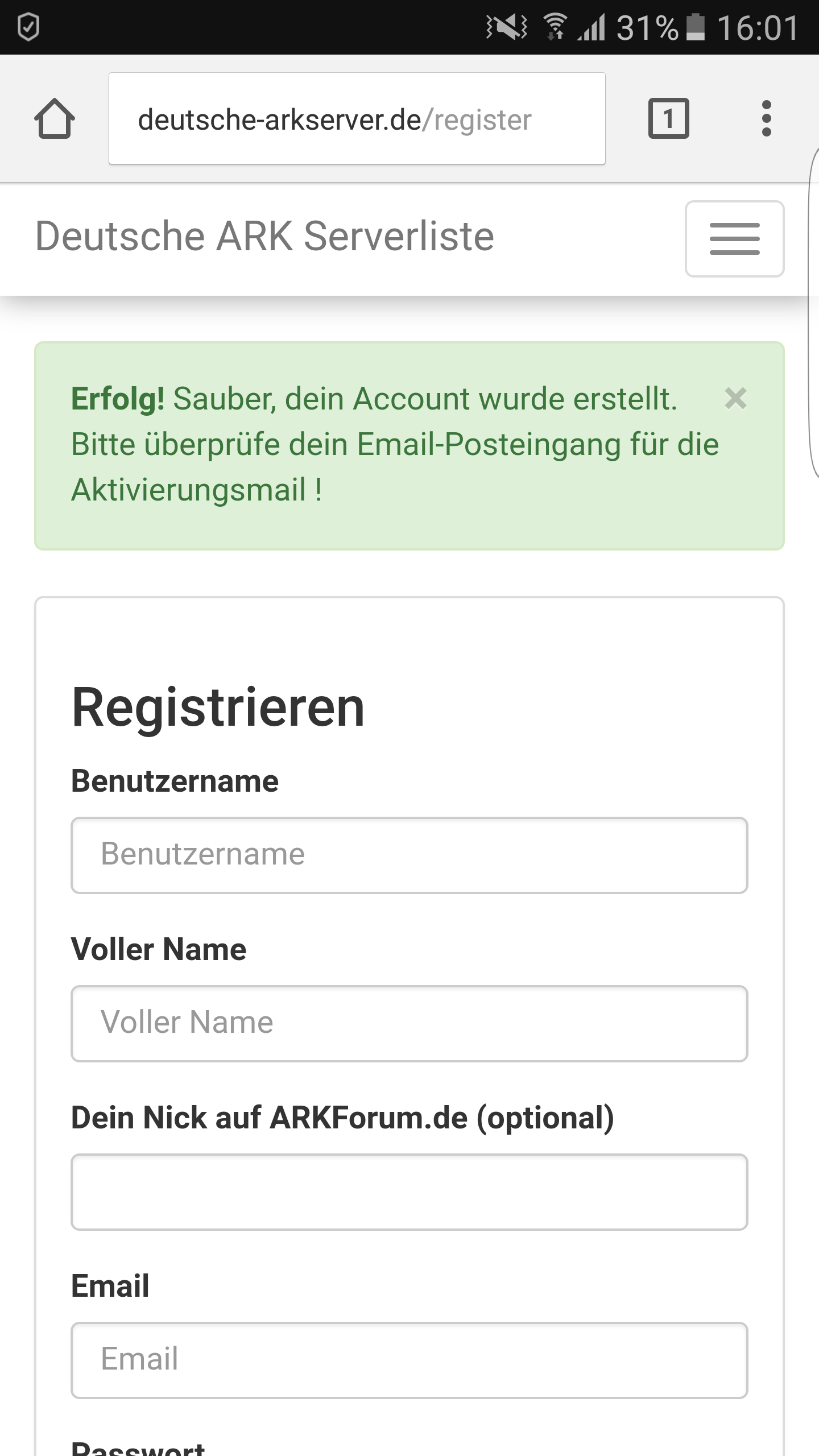The image size is (819, 1456).
Task: Tap the mobile signal strength icon
Action: click(591, 27)
